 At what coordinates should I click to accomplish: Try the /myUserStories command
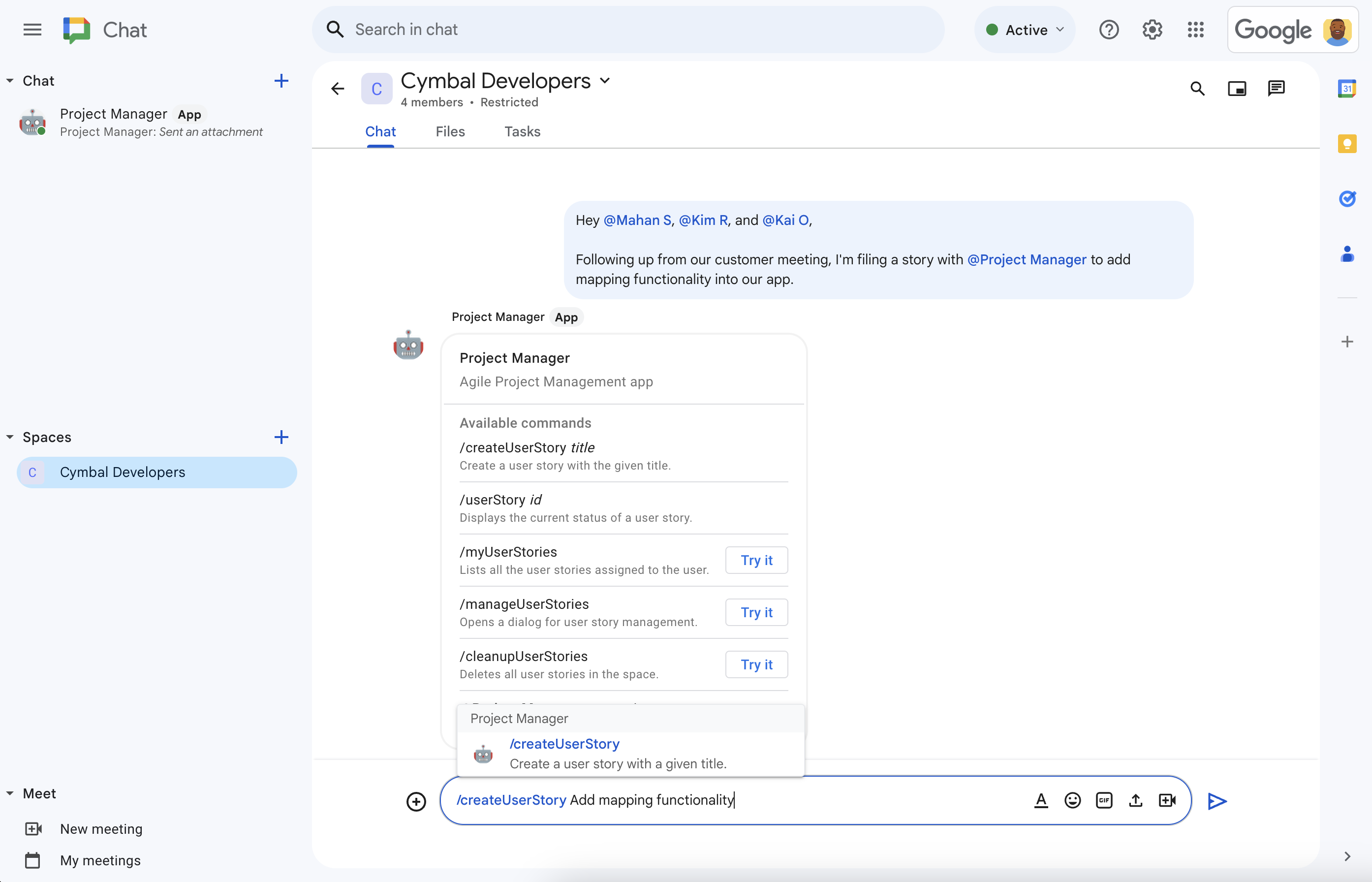point(756,560)
